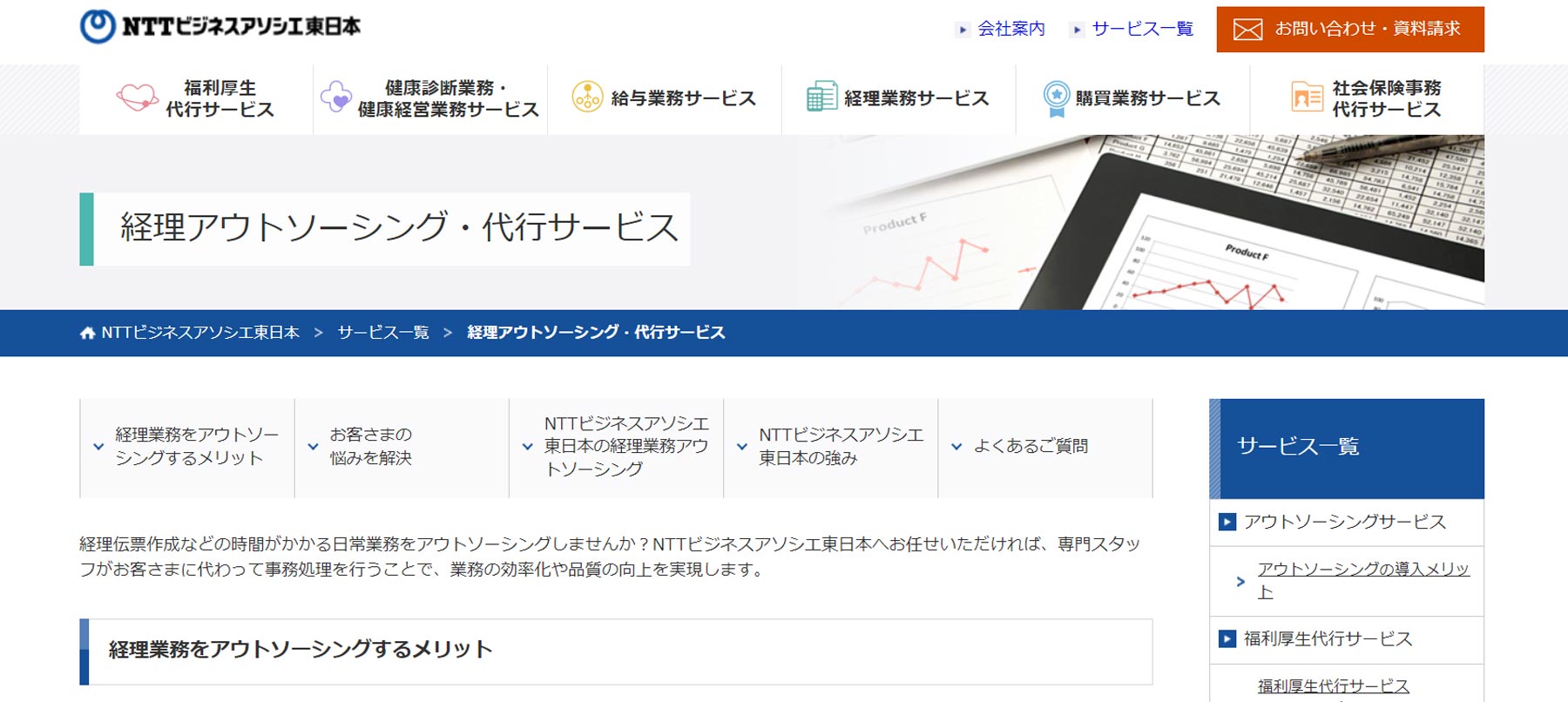Go to サービス一覧 breadcrumb link
Screen dimensions: 1568x702
pyautogui.click(x=383, y=333)
